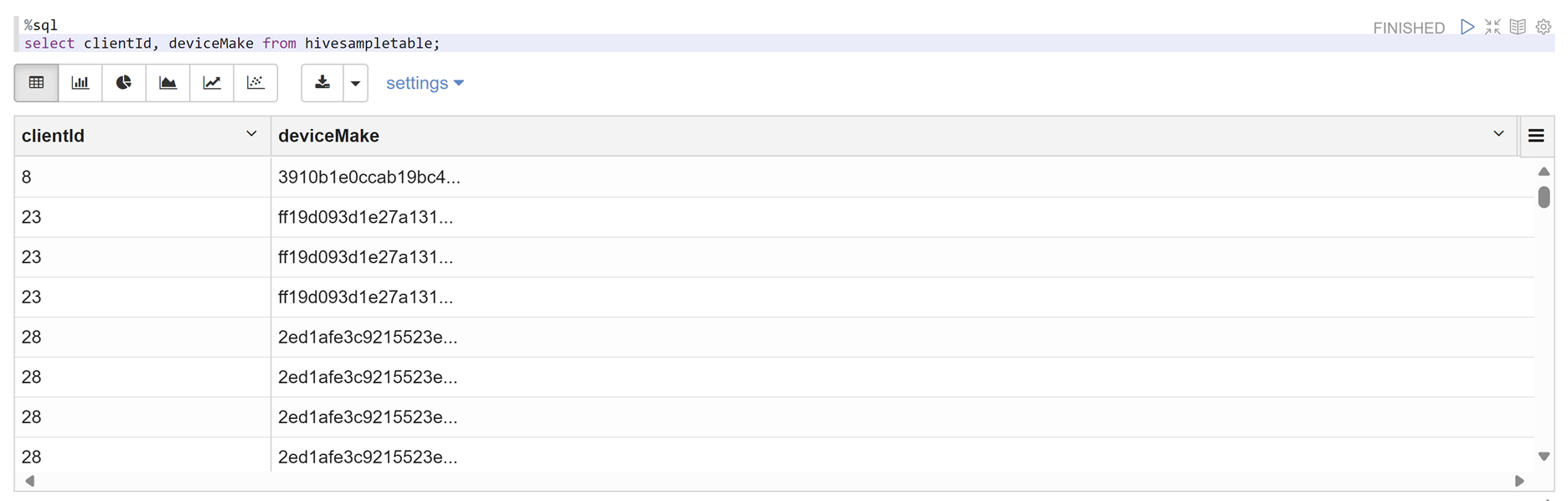This screenshot has width=1568, height=501.
Task: Download the query result data
Action: point(322,83)
